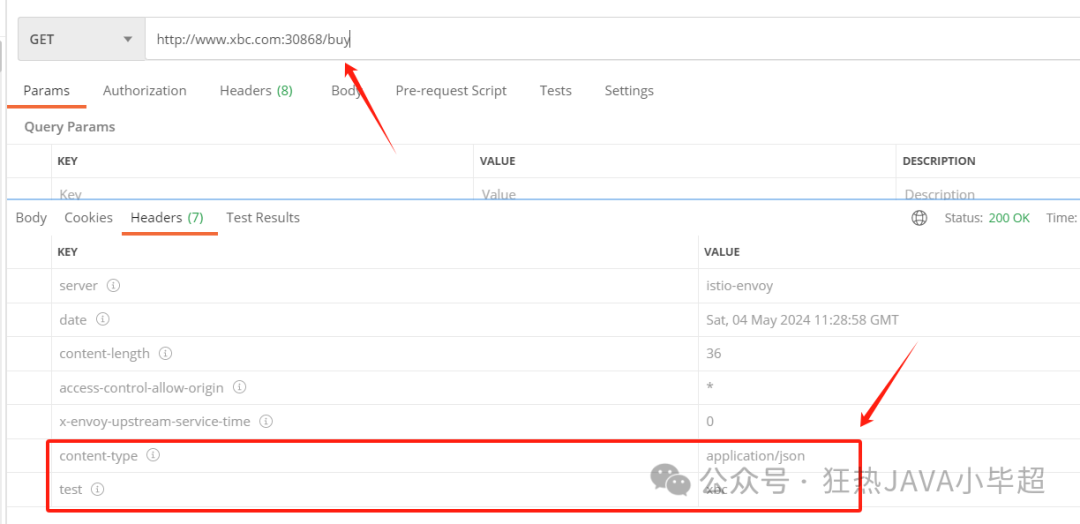
Task: Click the content-type header key
Action: tap(98, 455)
